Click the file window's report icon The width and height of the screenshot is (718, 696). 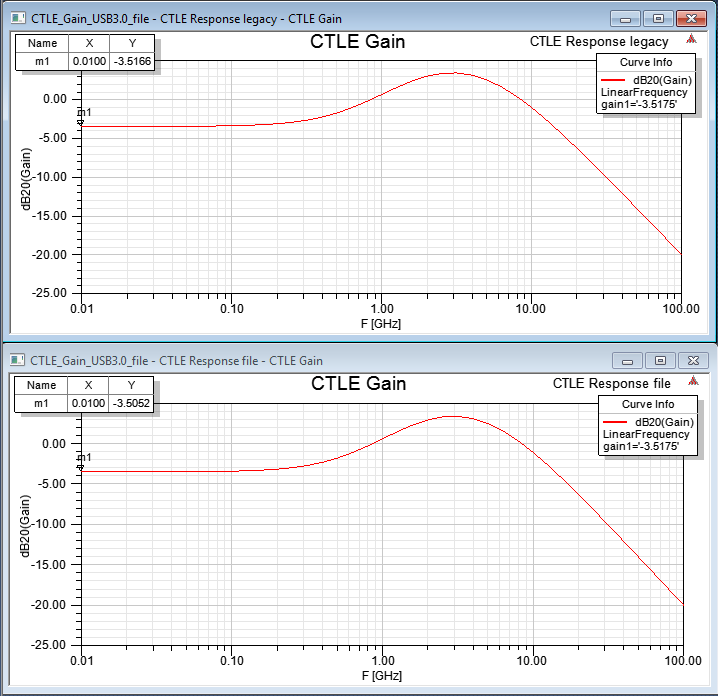click(x=17, y=360)
